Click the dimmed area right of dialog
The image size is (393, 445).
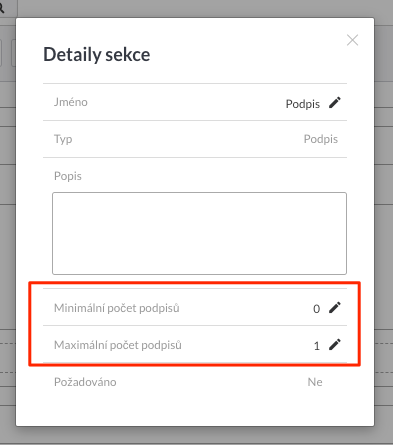click(384, 220)
